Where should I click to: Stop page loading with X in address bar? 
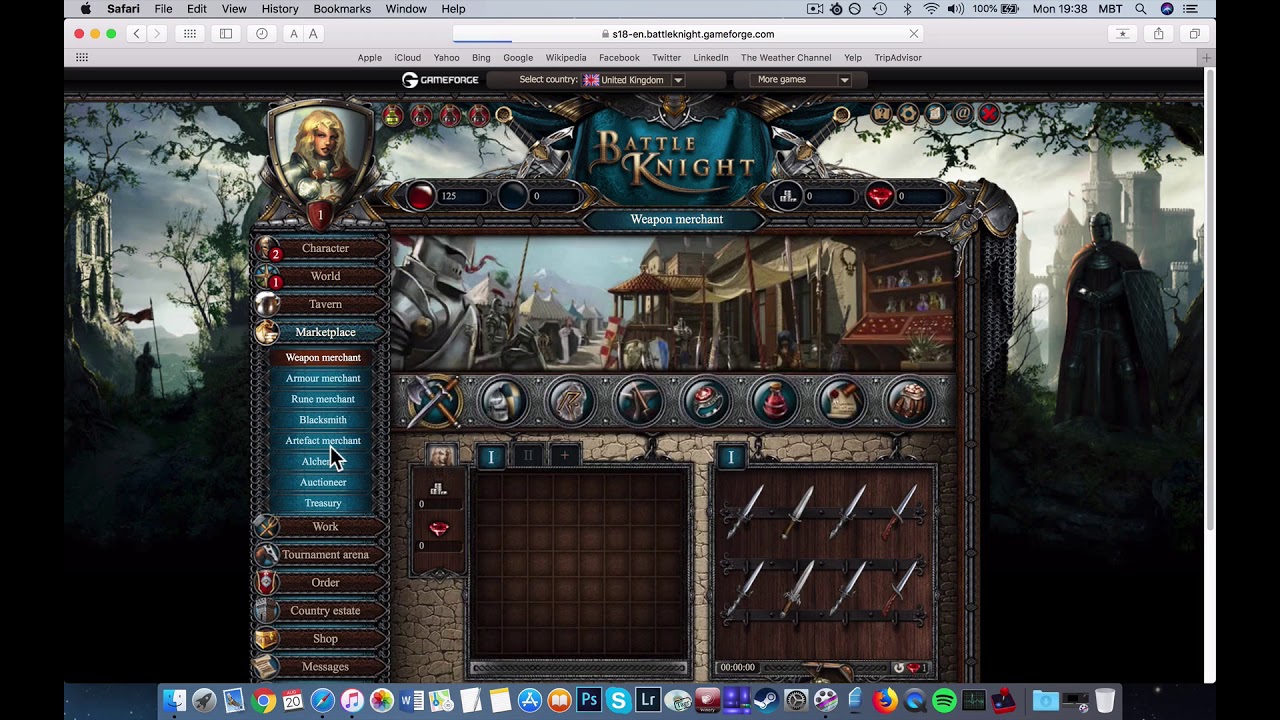[x=913, y=34]
